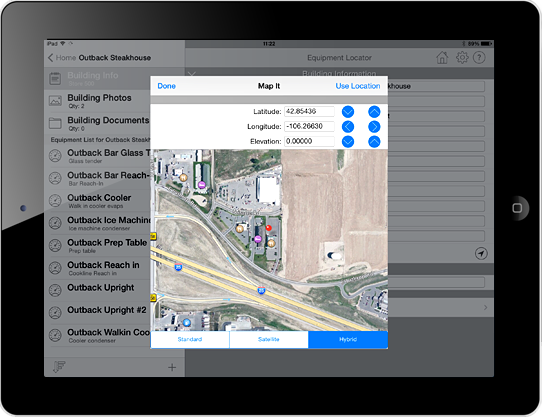The image size is (542, 417).
Task: Click gauge icon beside Outback Upright
Action: [55, 290]
